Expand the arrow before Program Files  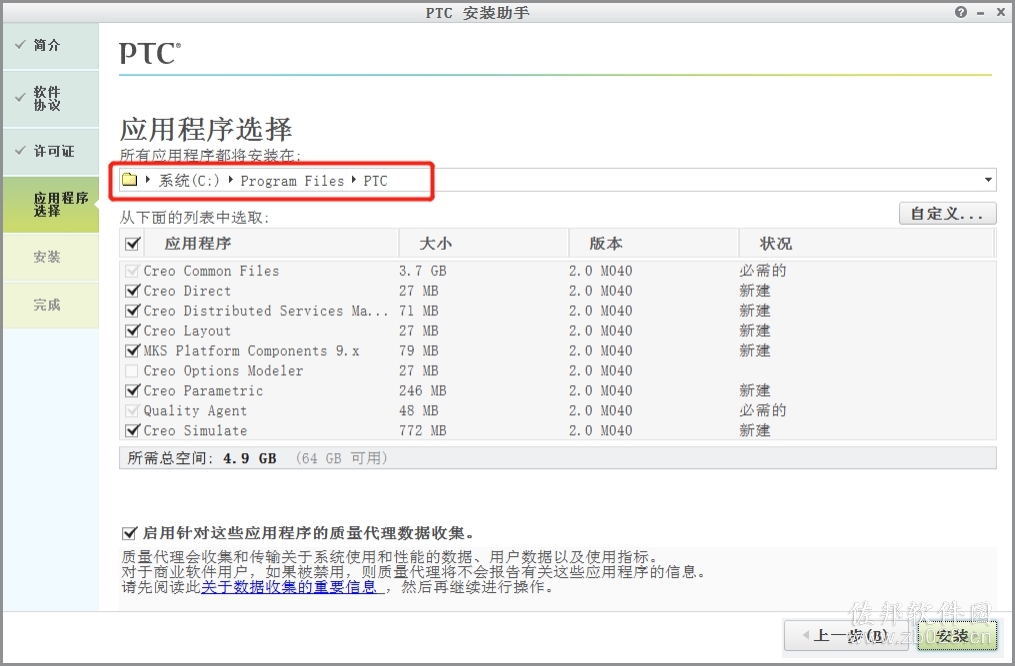231,180
